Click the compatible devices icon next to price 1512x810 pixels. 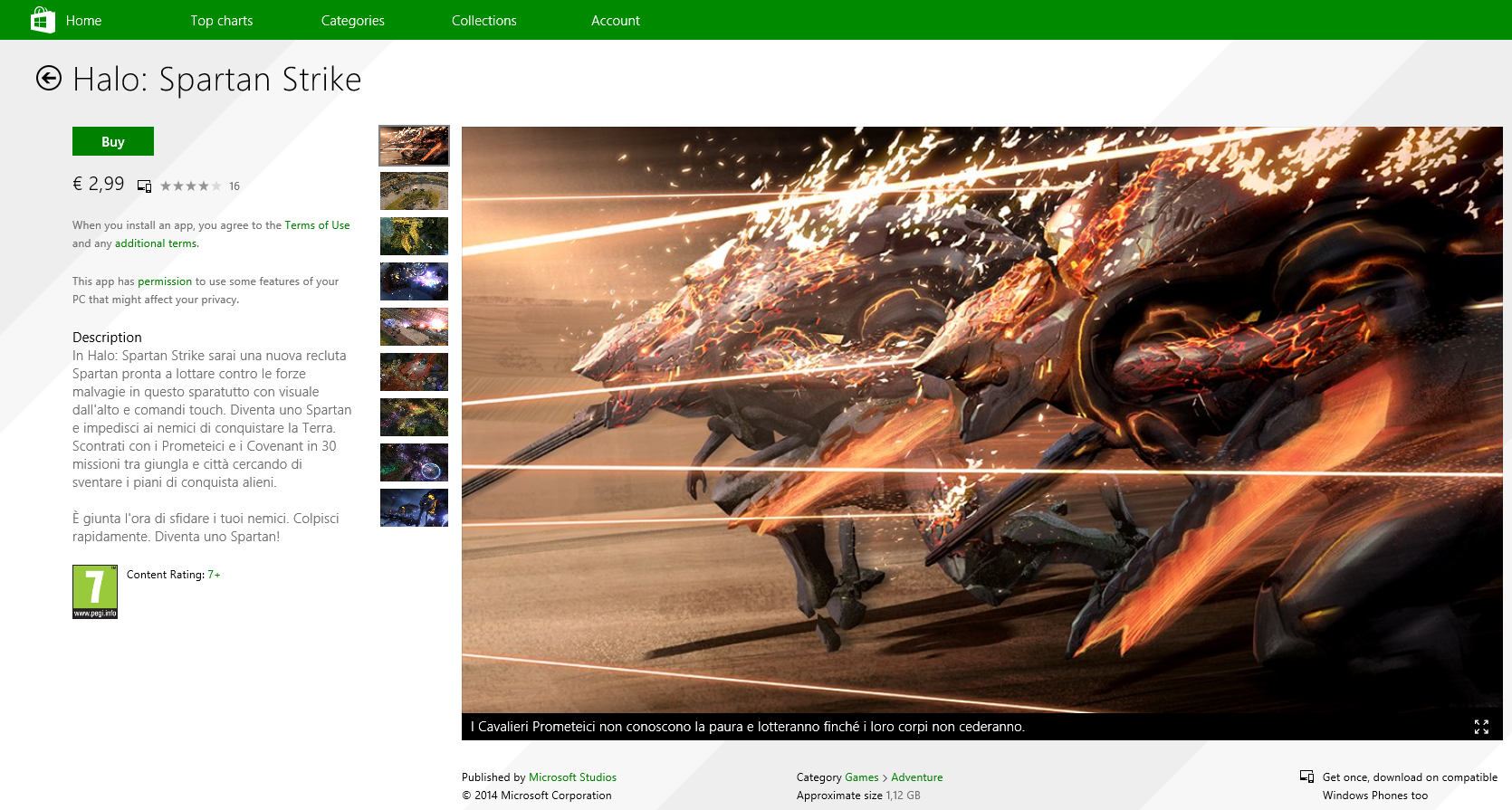pos(144,186)
